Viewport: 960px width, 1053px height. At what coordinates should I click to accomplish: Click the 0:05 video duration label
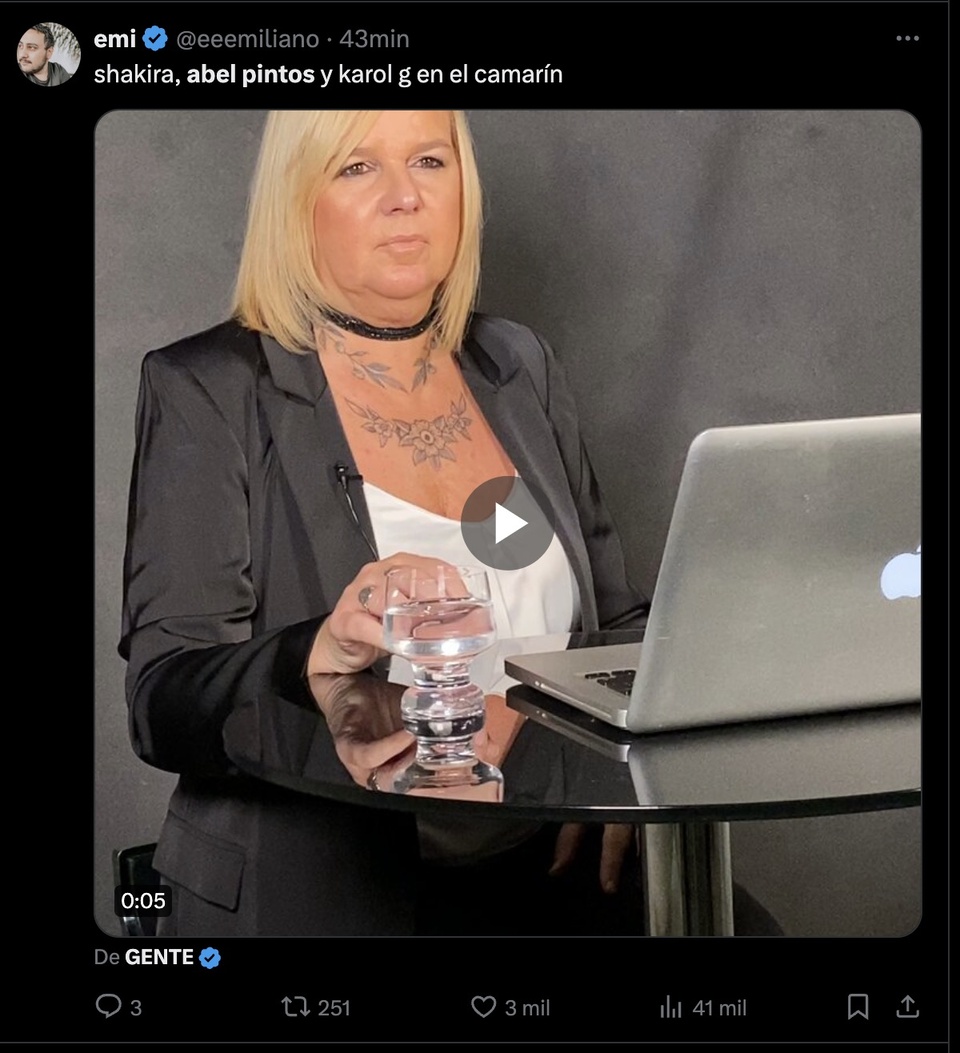pyautogui.click(x=143, y=901)
